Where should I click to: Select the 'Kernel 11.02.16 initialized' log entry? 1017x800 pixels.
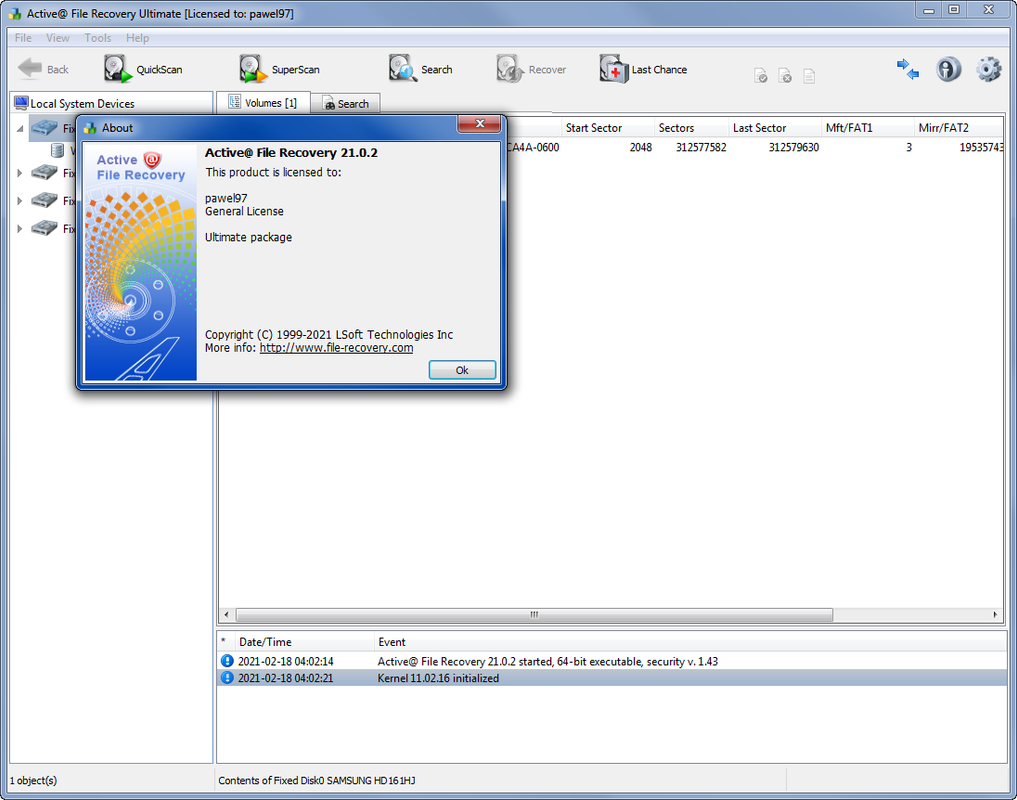pos(612,677)
